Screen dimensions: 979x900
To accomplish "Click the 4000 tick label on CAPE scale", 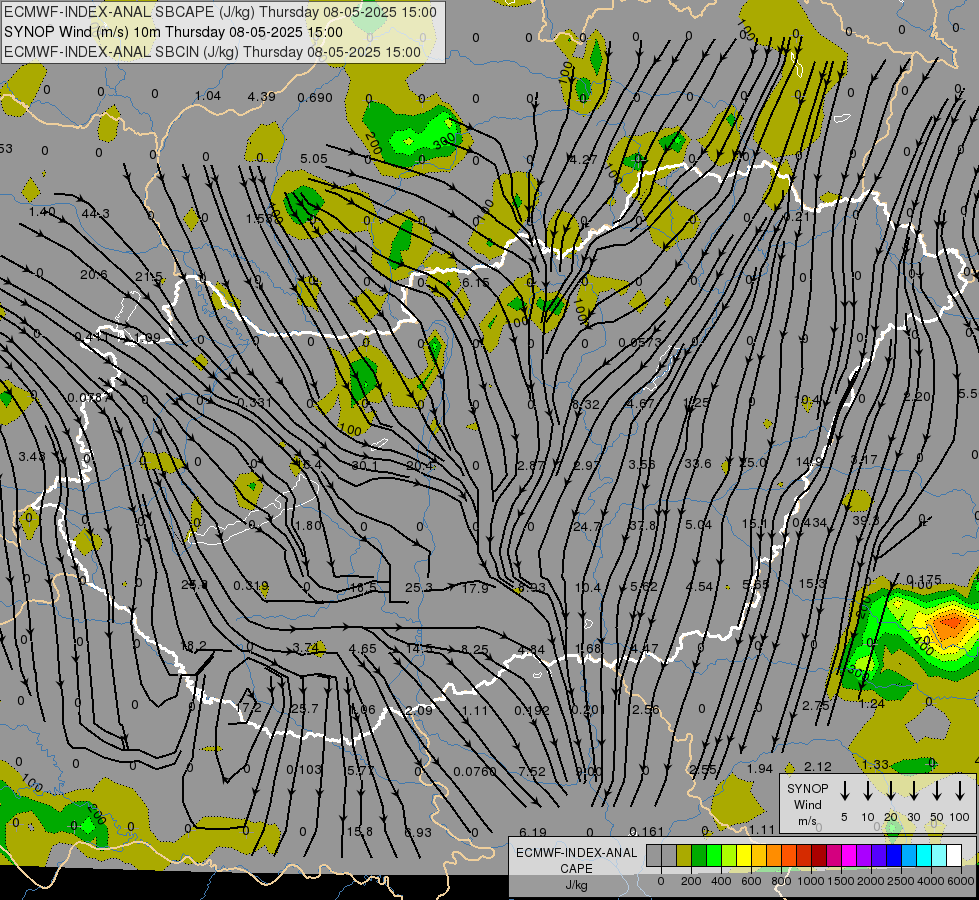I will pos(931,881).
